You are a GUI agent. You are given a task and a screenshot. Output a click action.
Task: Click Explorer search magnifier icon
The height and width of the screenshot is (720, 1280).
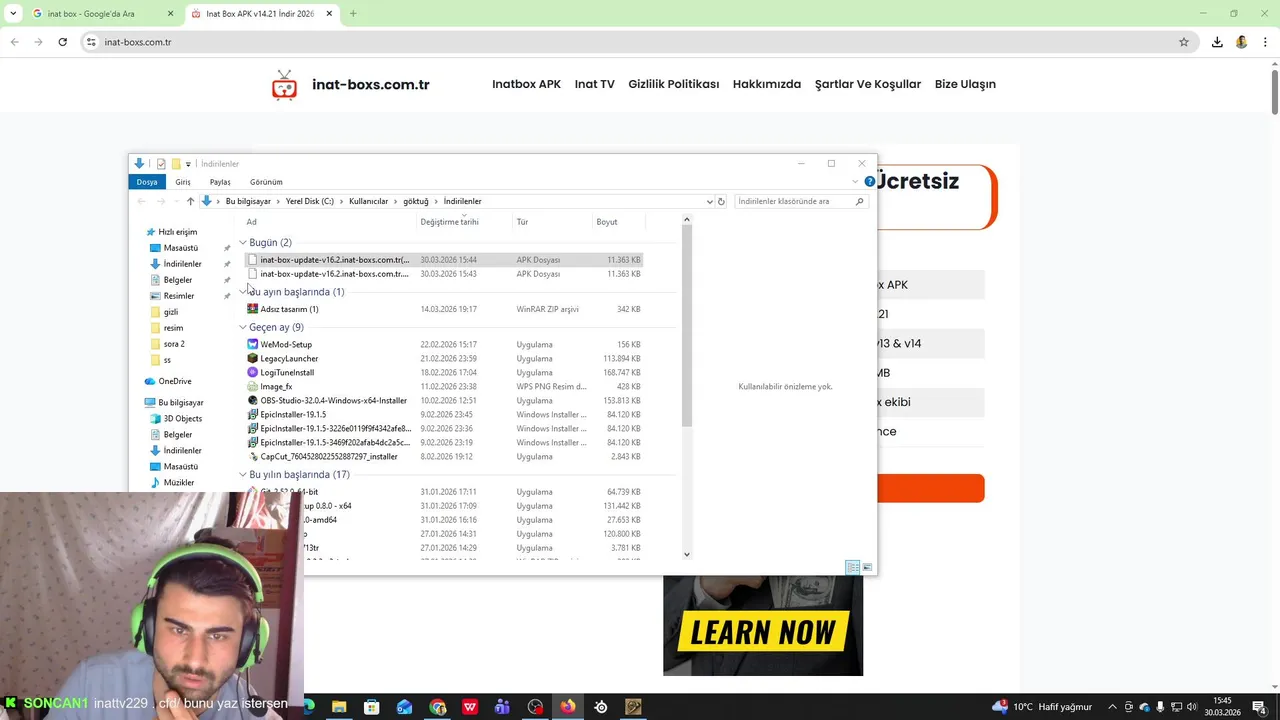[x=859, y=201]
